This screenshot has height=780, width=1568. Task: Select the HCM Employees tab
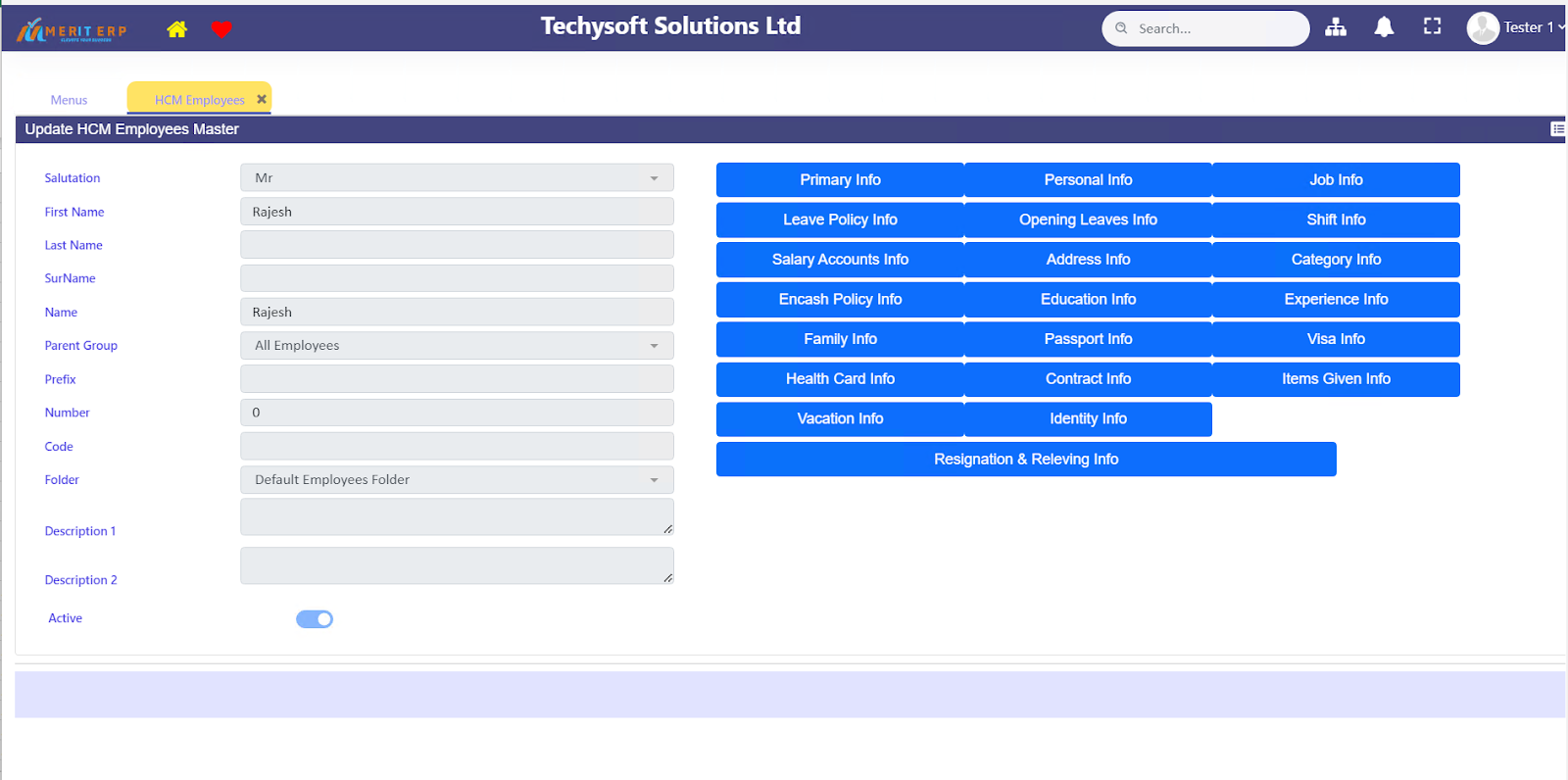[200, 100]
